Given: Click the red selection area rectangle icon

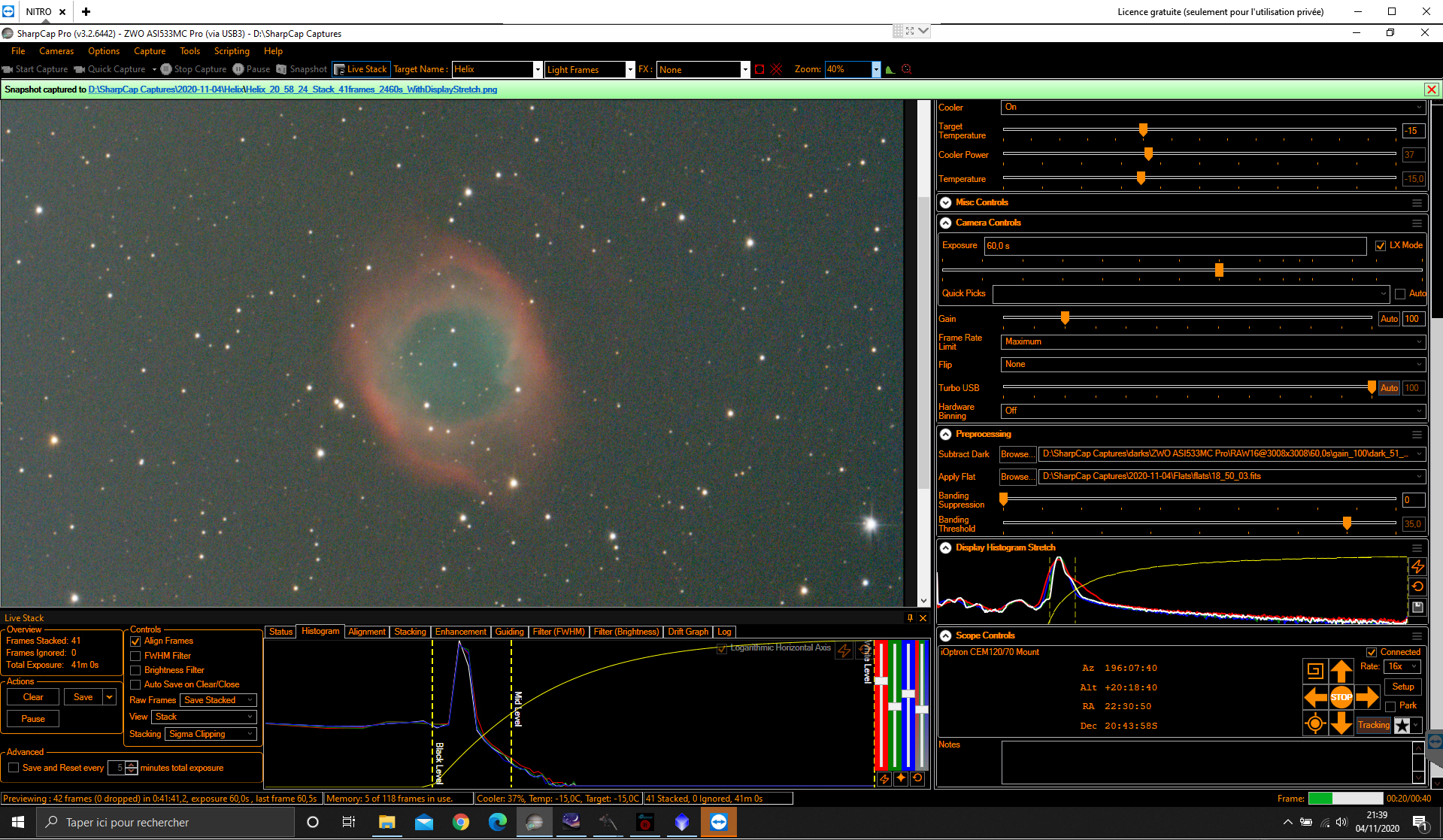Looking at the screenshot, I should 759,69.
